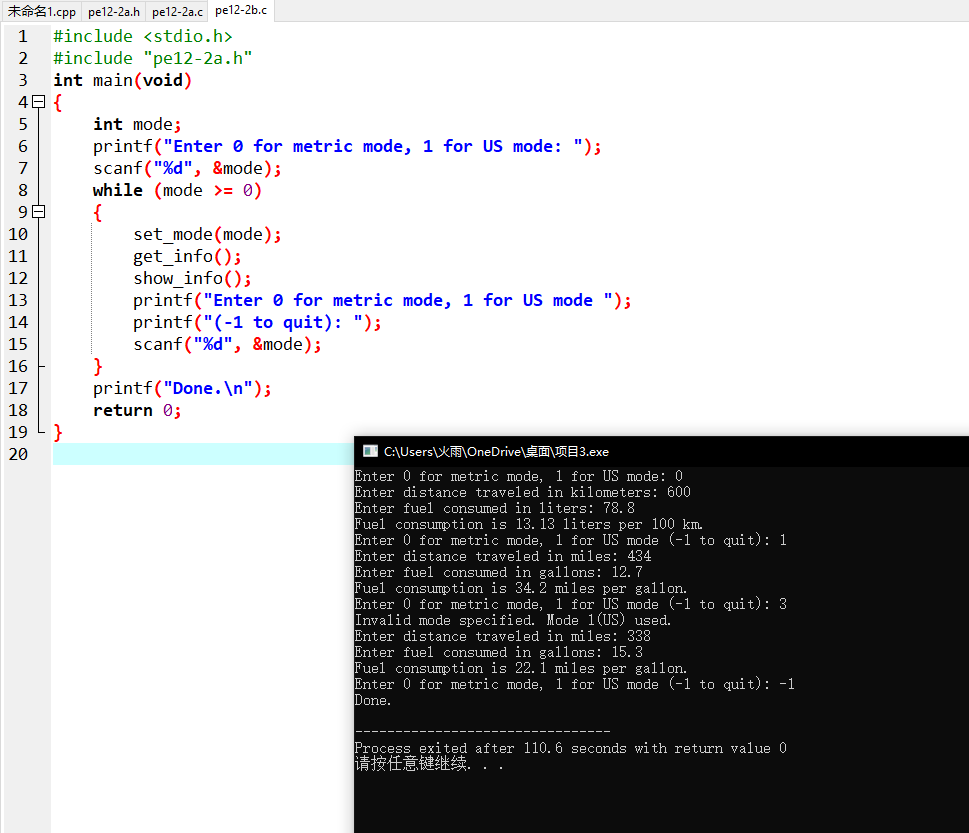Screen dimensions: 969x833
Task: Click the first printf statement on line 6
Action: [x=347, y=146]
